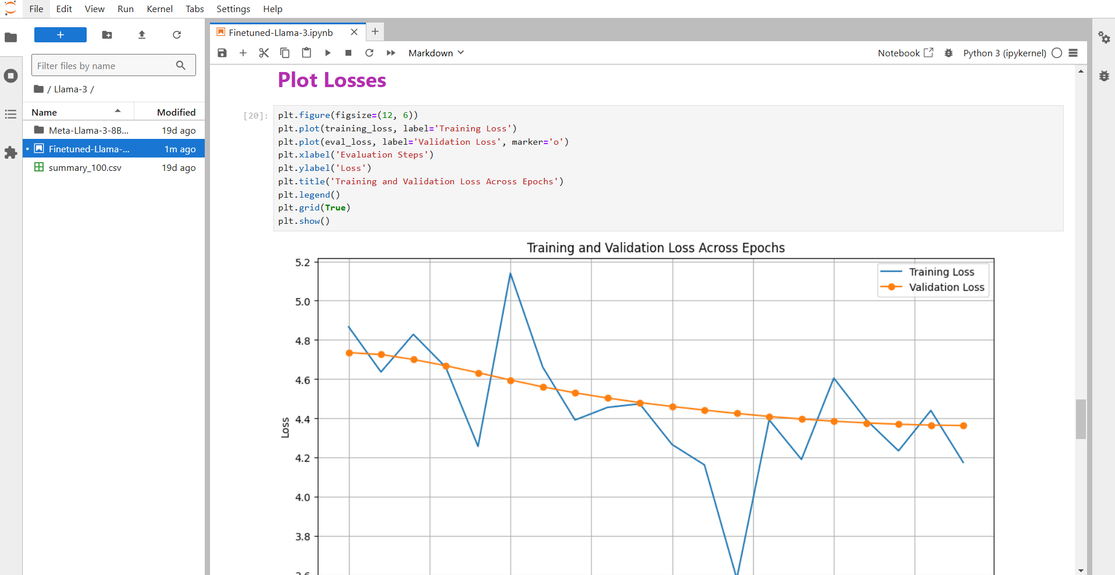Click the notebook vertical scrollbar thumb
The width and height of the screenshot is (1115, 575).
[1081, 419]
